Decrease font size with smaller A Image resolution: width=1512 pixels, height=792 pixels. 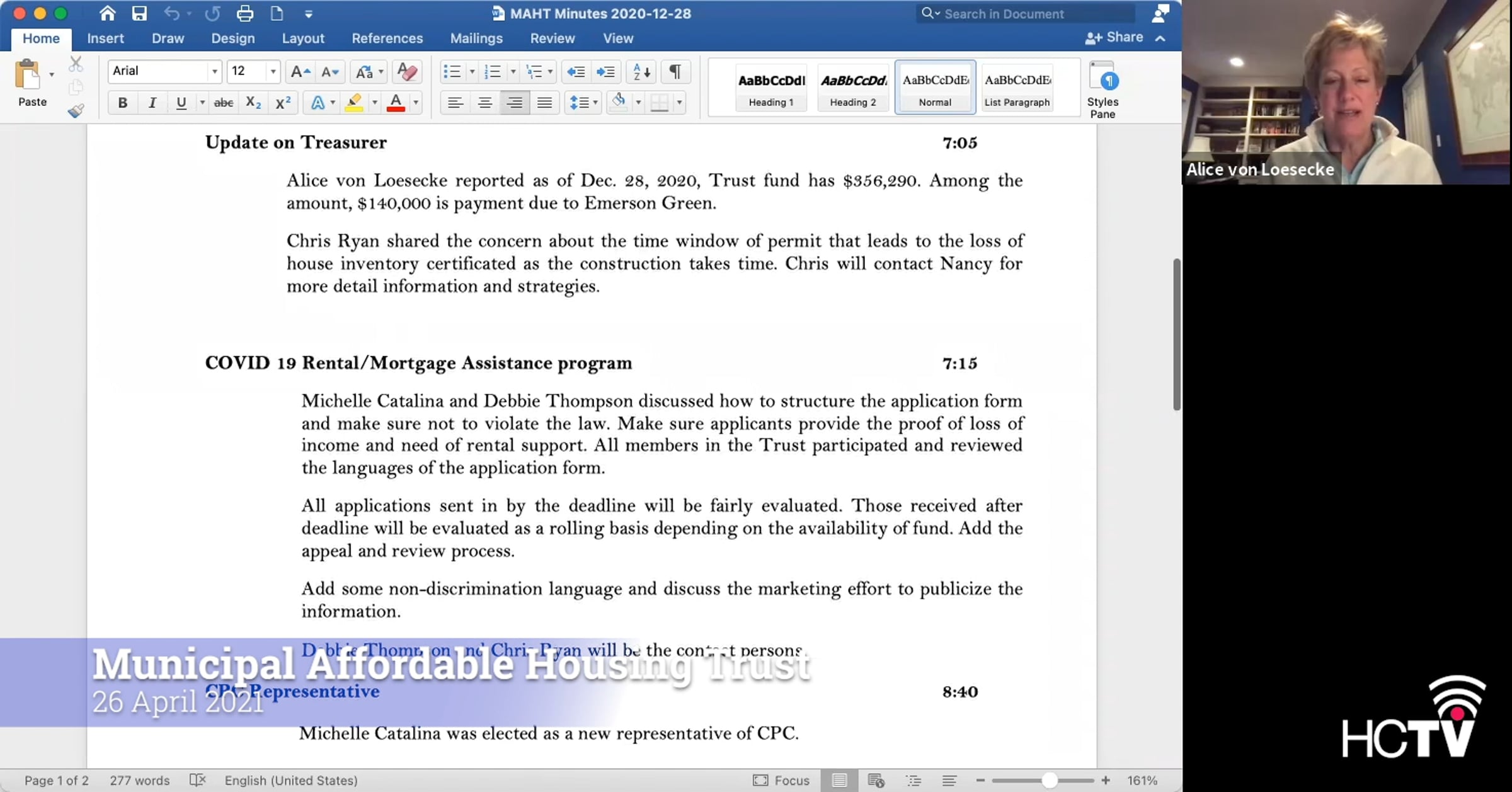click(330, 71)
